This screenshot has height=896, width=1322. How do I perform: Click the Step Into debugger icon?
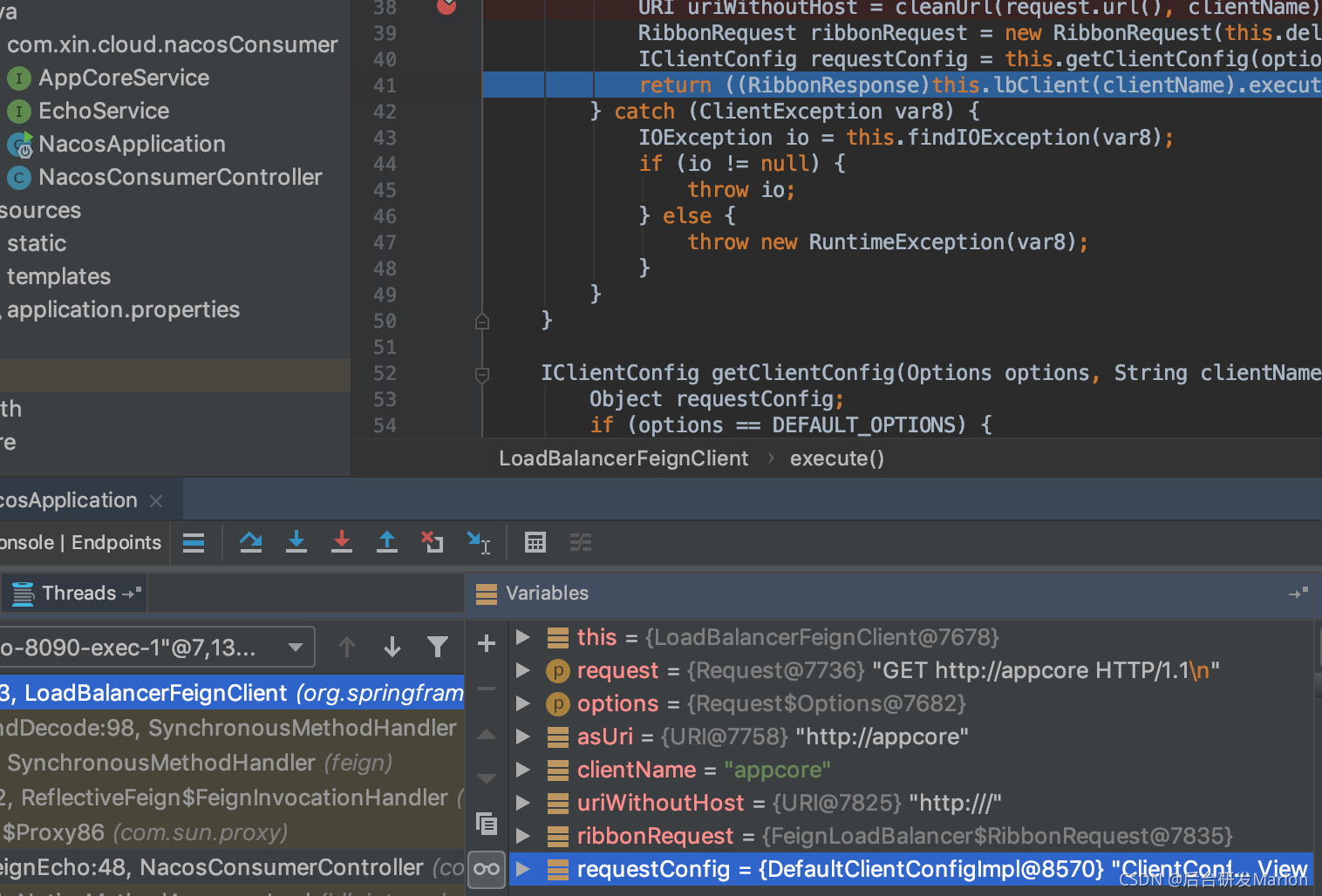click(x=296, y=543)
